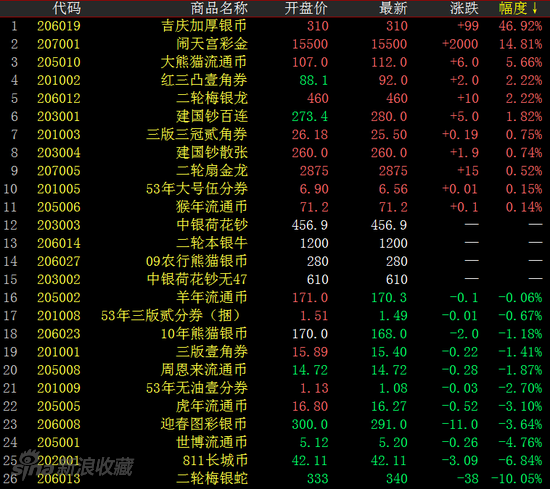Sort by the 商品名称 column header
Screen dimensions: 550x489
[219, 8]
